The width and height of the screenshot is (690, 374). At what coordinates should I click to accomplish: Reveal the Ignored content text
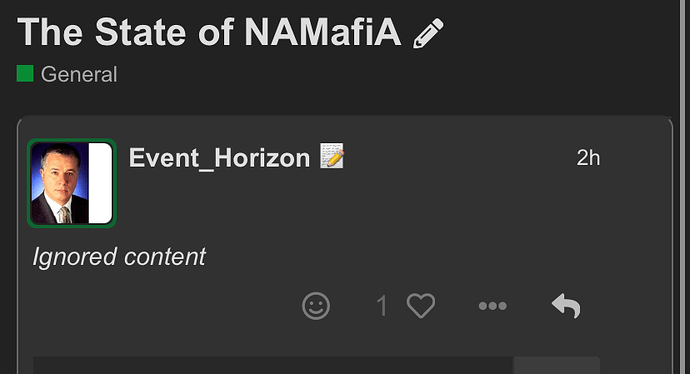(119, 257)
